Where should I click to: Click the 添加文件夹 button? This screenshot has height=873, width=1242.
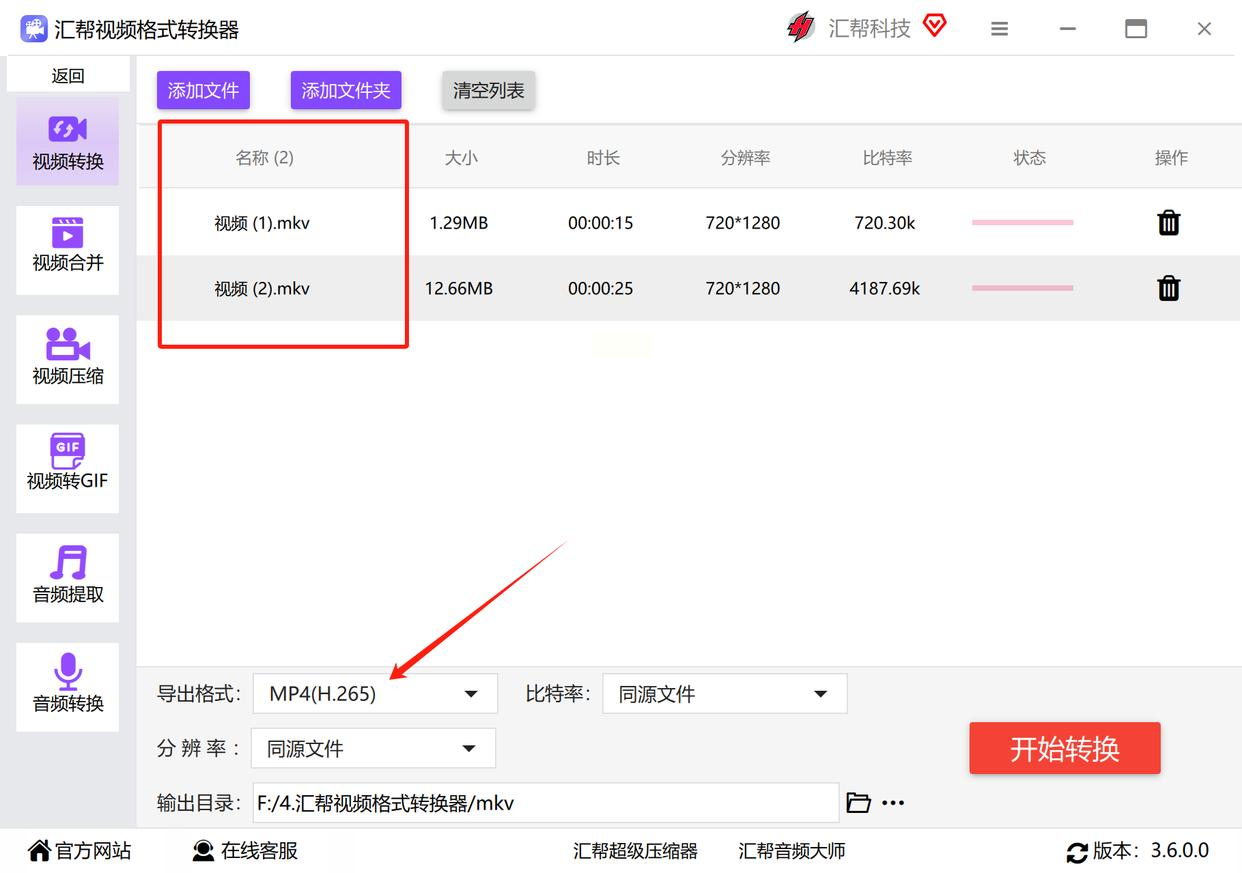coord(346,90)
